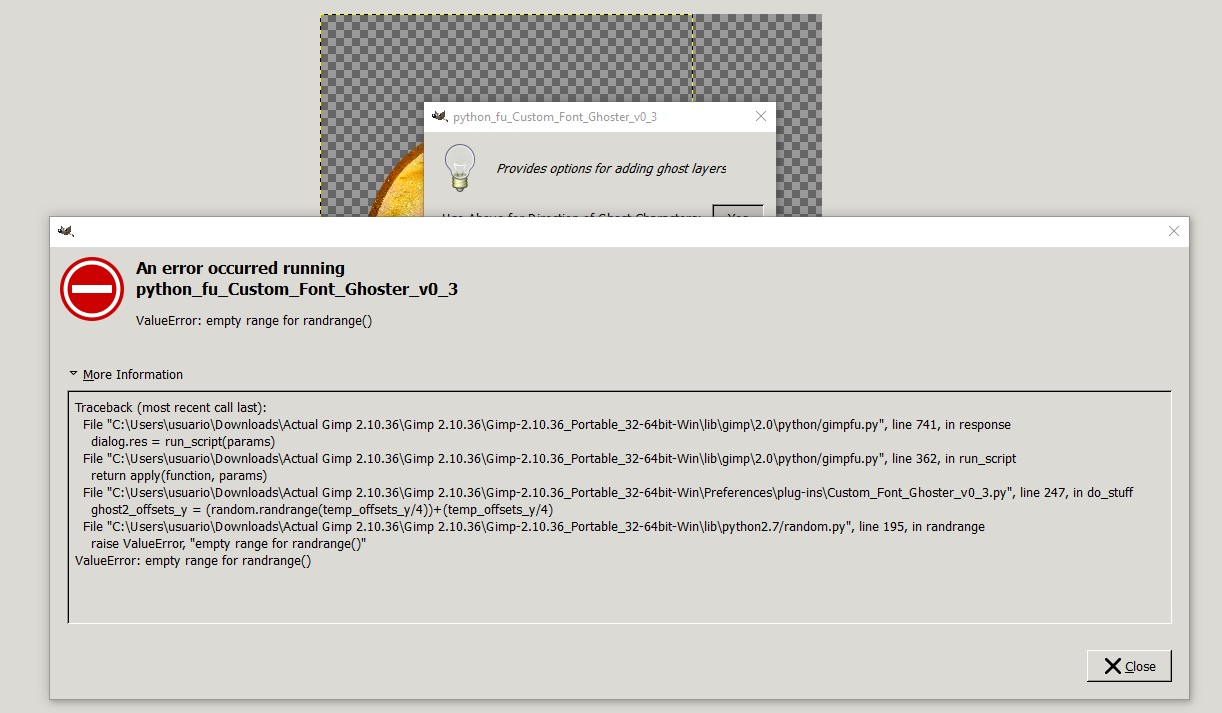Screen dimensions: 1222x713
Task: Click the 'ValueError: empty range for randrange()' message
Action: (x=254, y=321)
